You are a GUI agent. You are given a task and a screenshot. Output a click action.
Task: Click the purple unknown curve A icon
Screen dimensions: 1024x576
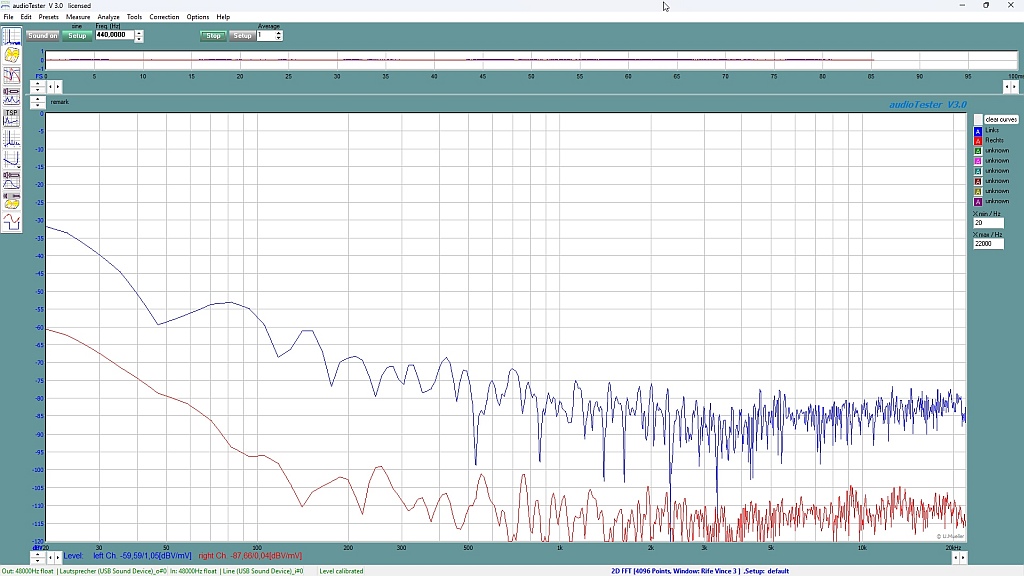(x=978, y=202)
